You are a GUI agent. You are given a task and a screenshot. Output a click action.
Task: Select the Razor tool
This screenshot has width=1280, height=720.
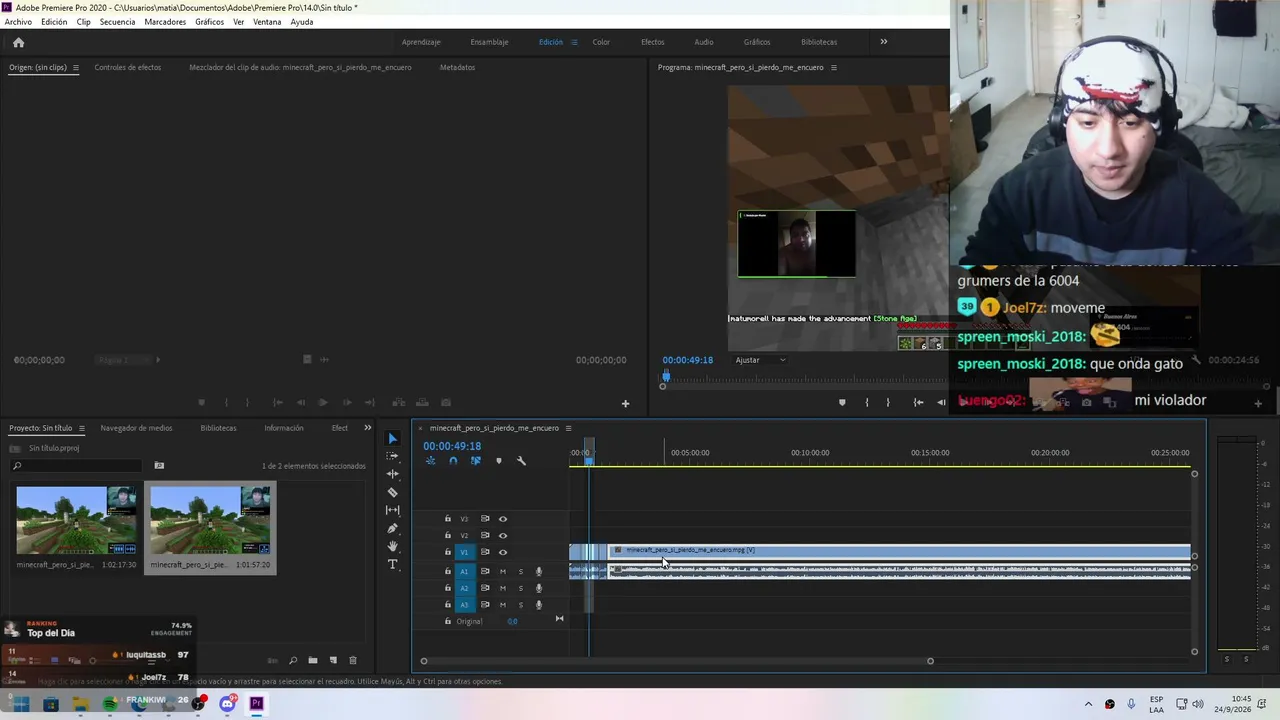tap(392, 492)
